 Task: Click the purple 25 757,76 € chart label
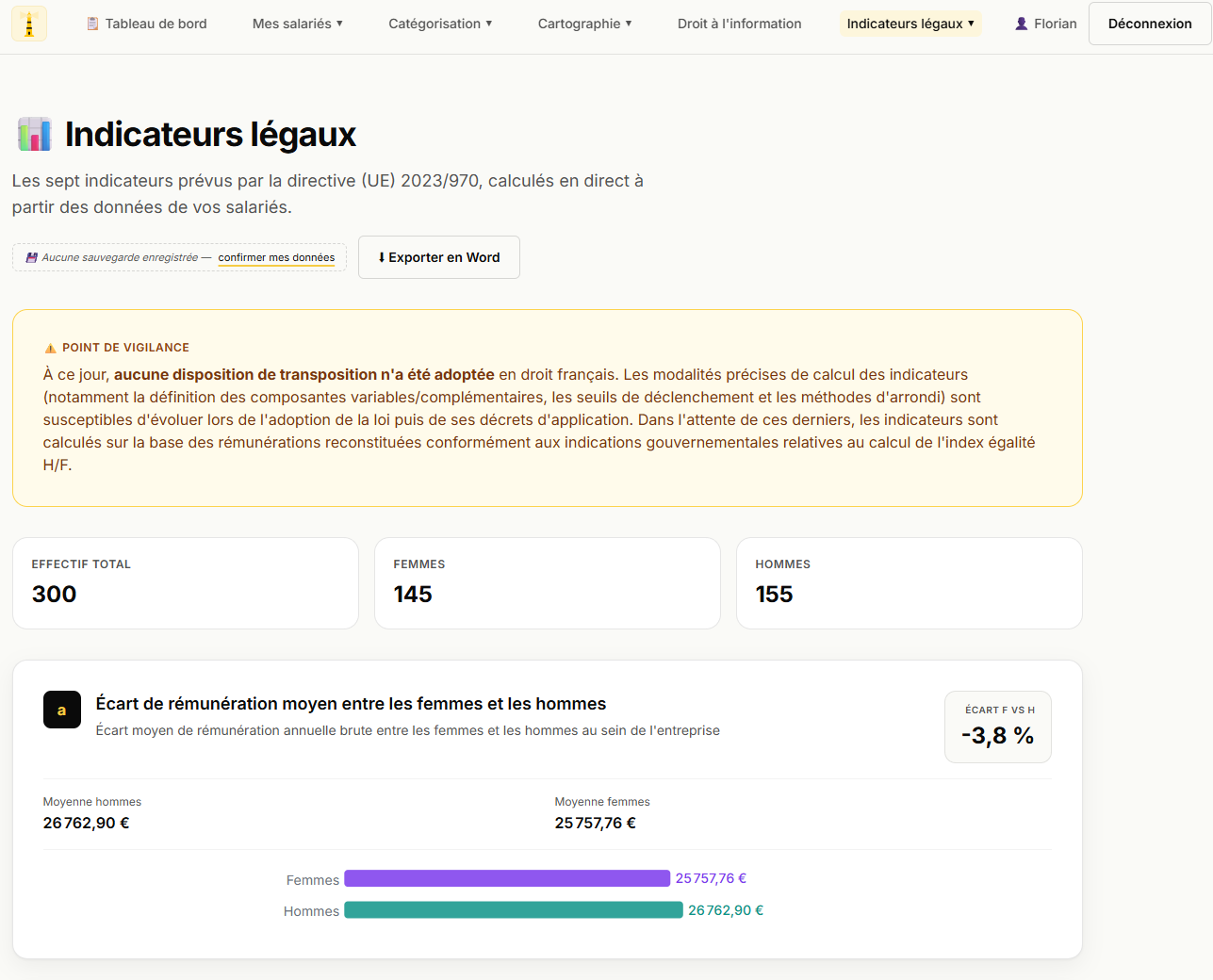[711, 878]
